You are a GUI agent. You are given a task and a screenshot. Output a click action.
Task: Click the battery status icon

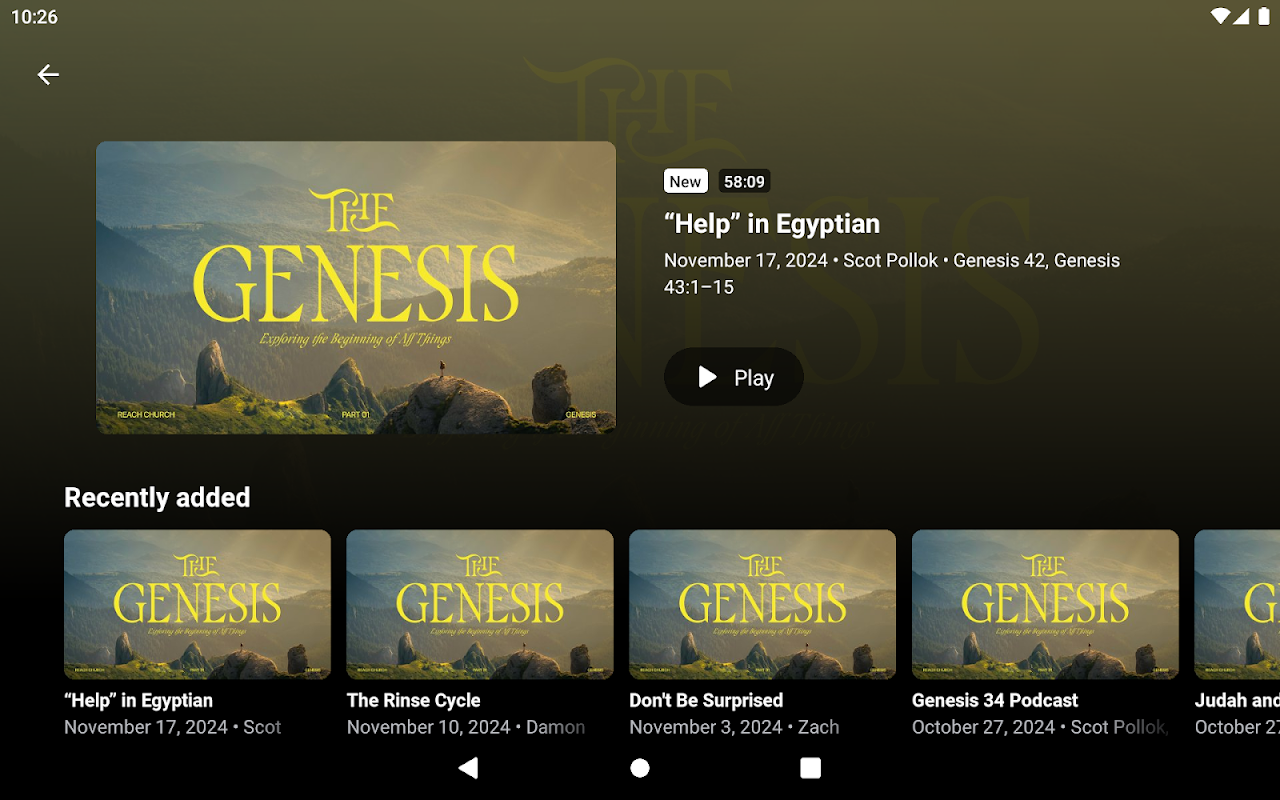click(1264, 16)
